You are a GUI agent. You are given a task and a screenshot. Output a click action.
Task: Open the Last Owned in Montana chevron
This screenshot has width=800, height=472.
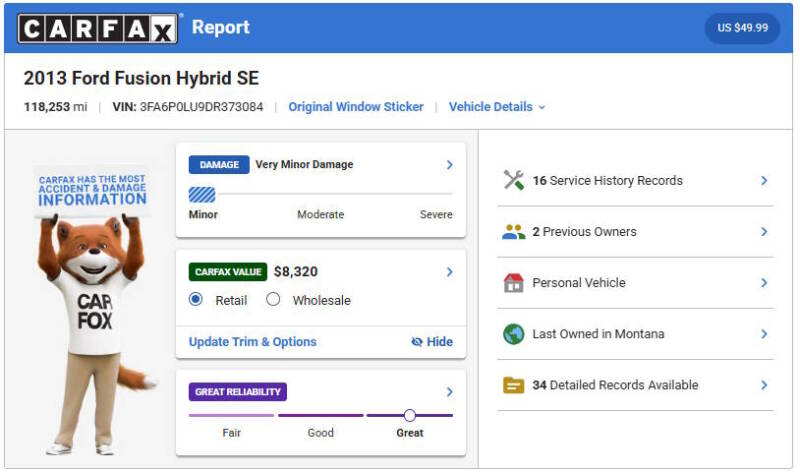pyautogui.click(x=764, y=334)
